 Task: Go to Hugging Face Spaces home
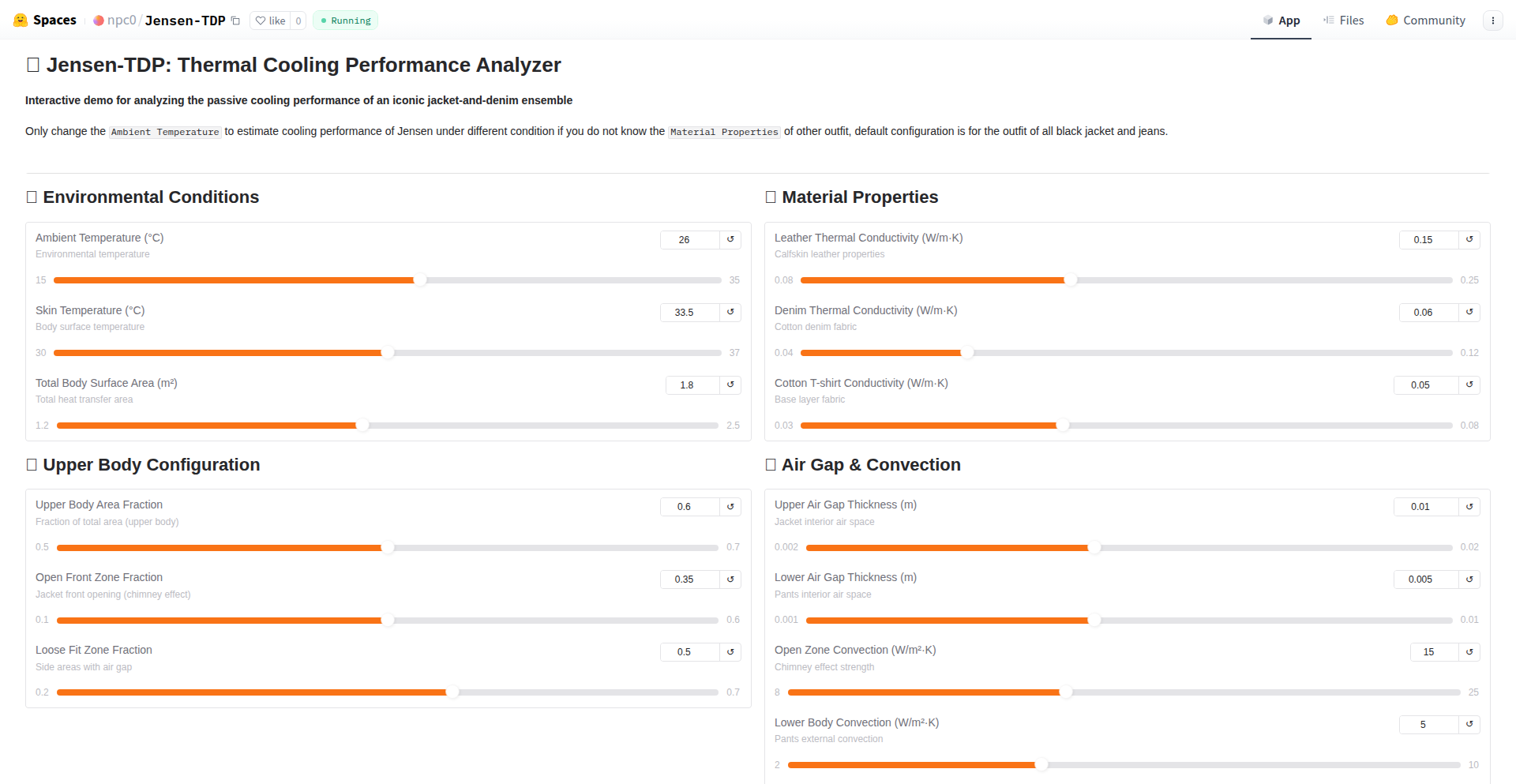[45, 21]
